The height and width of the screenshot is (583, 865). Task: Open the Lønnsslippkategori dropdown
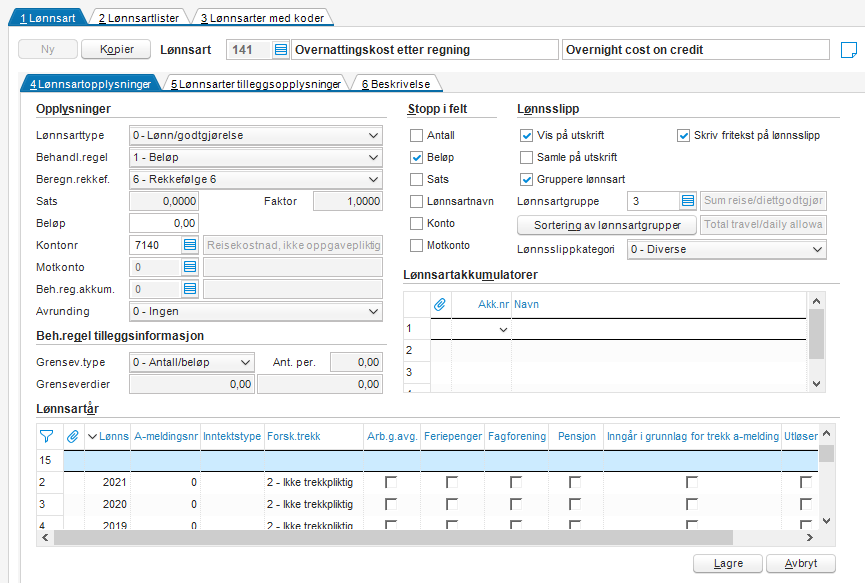(727, 249)
